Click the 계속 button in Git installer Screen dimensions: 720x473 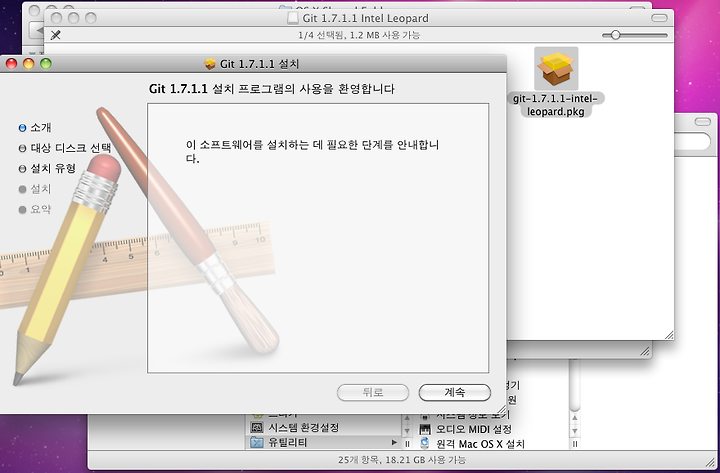455,392
